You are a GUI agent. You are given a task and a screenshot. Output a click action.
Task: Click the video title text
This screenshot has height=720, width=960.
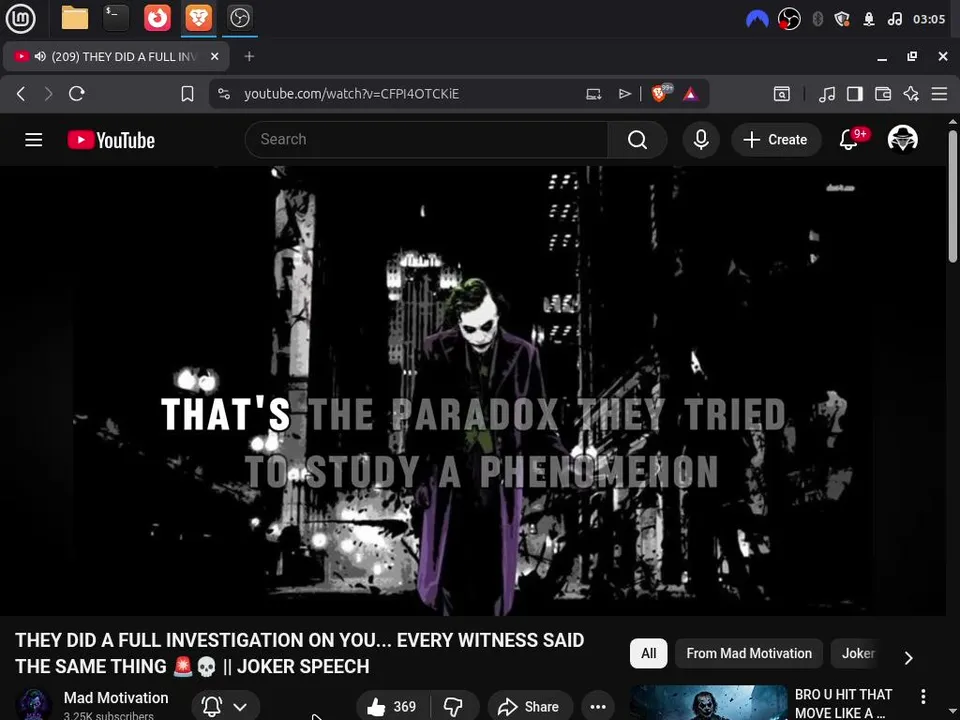pos(299,653)
